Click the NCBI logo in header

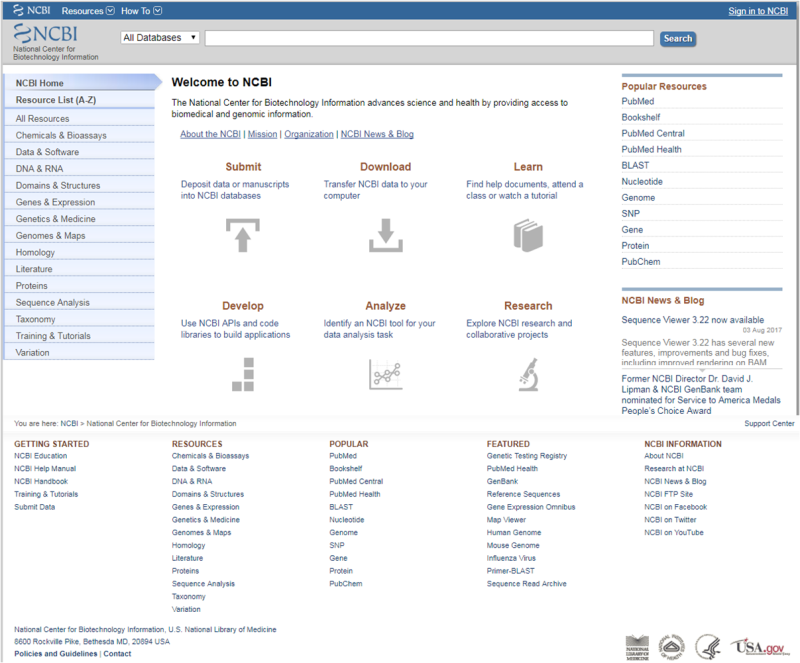point(46,34)
